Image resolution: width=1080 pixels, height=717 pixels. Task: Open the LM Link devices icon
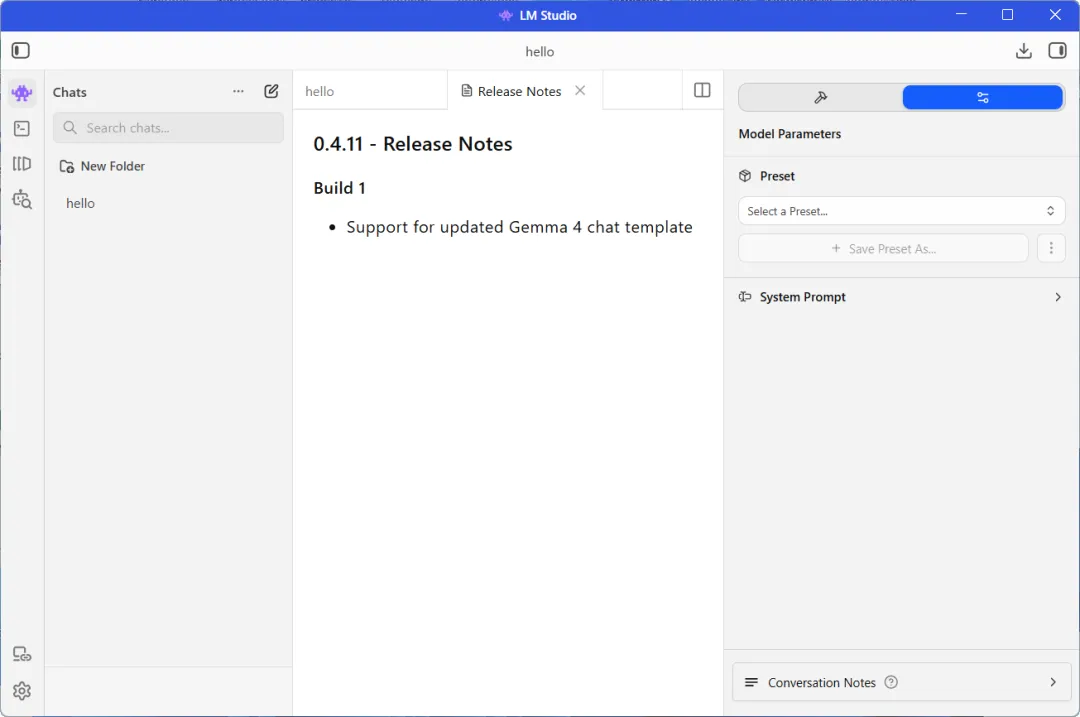[x=22, y=654]
